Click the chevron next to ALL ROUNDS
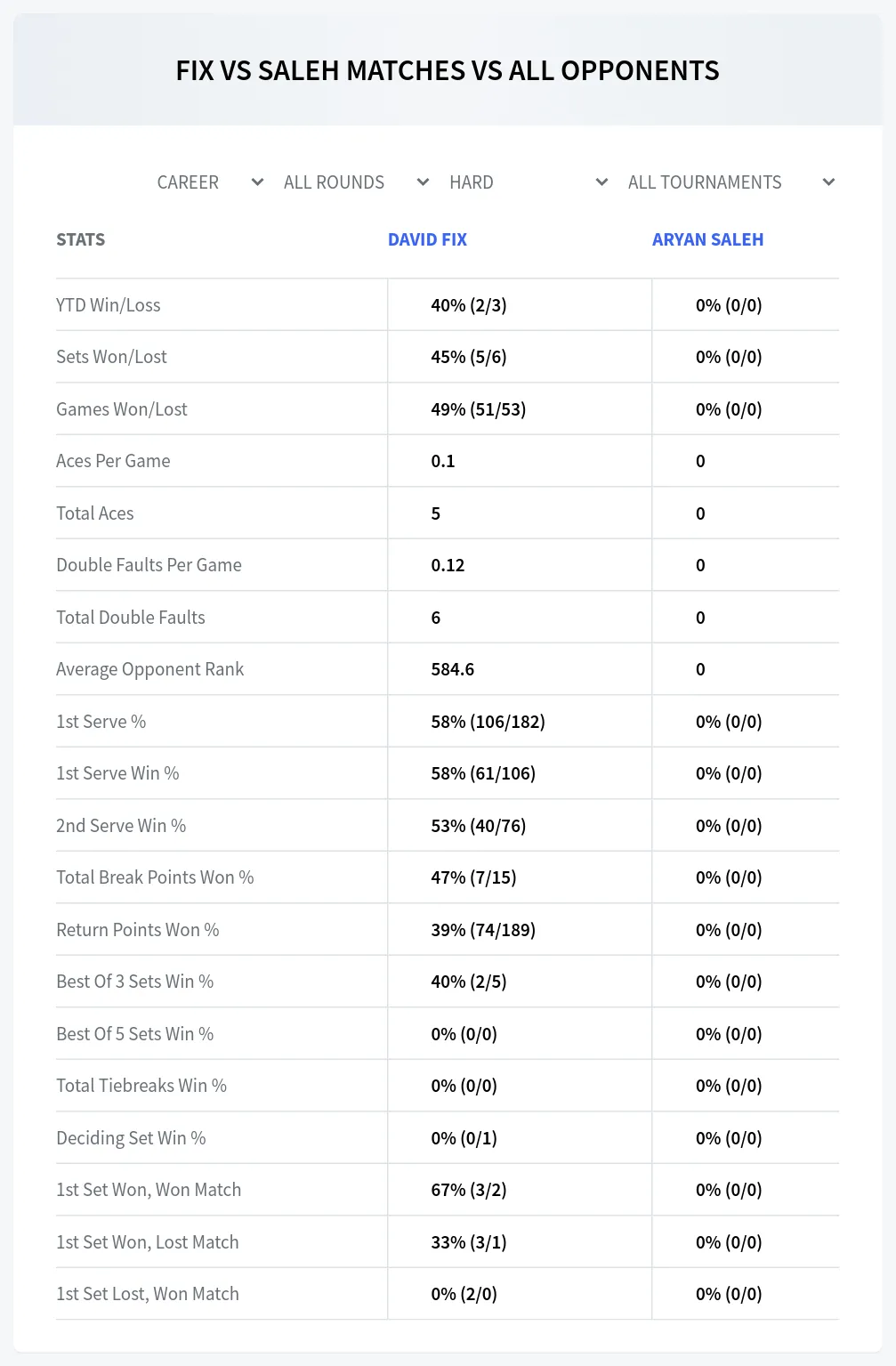The height and width of the screenshot is (1366, 896). coord(423,182)
